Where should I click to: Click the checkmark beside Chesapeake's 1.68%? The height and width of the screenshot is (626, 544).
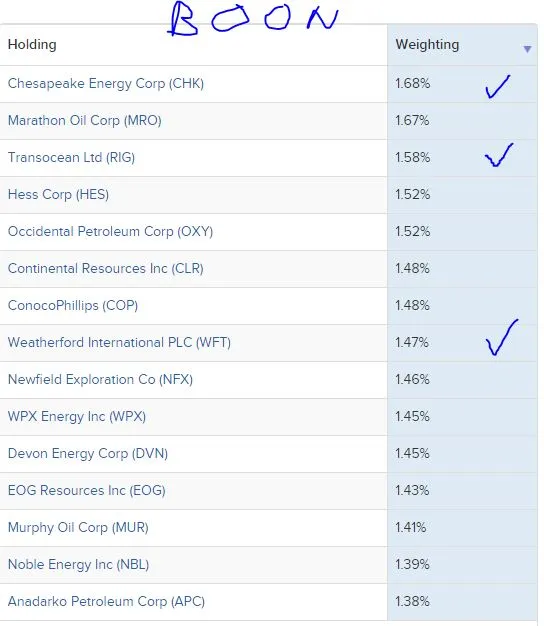498,87
